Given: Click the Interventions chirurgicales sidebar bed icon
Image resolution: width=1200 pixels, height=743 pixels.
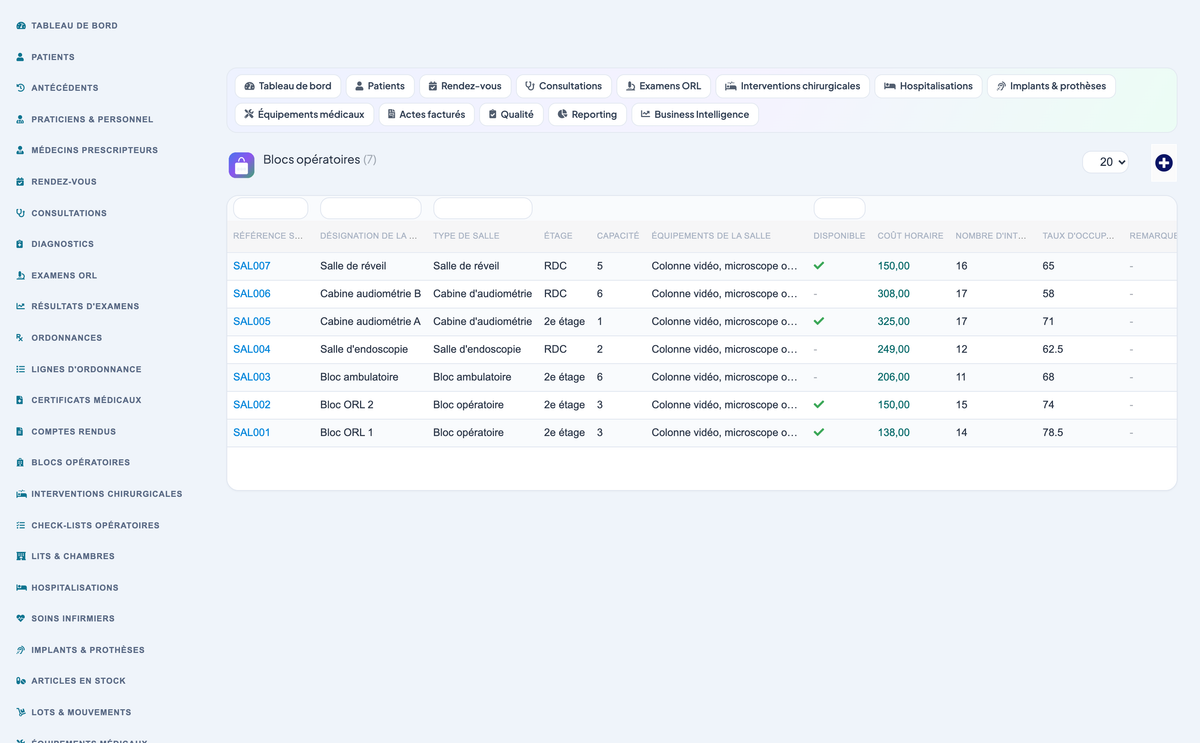Looking at the screenshot, I should tap(21, 494).
